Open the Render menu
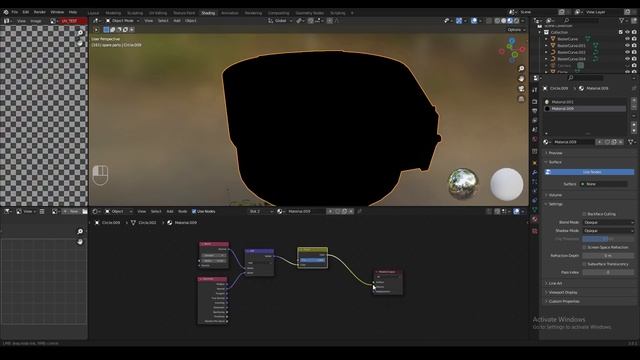 40,12
